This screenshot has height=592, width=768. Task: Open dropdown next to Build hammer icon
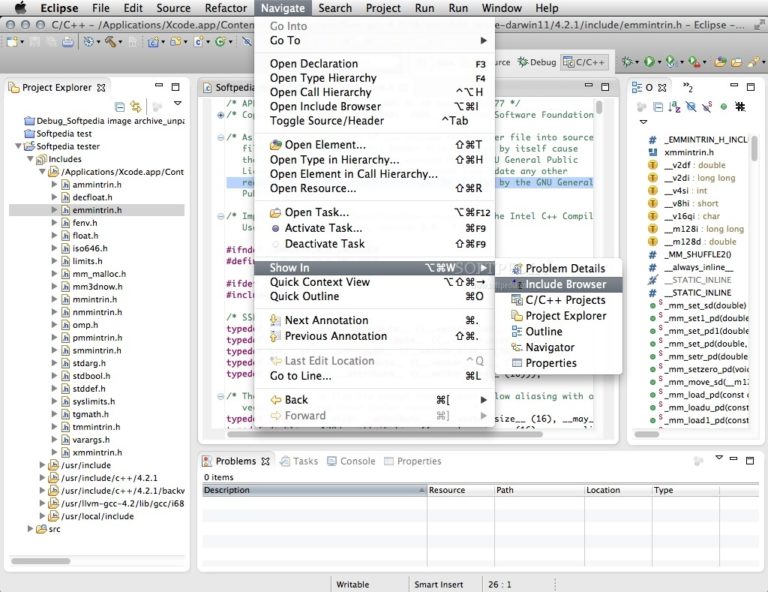pos(120,43)
